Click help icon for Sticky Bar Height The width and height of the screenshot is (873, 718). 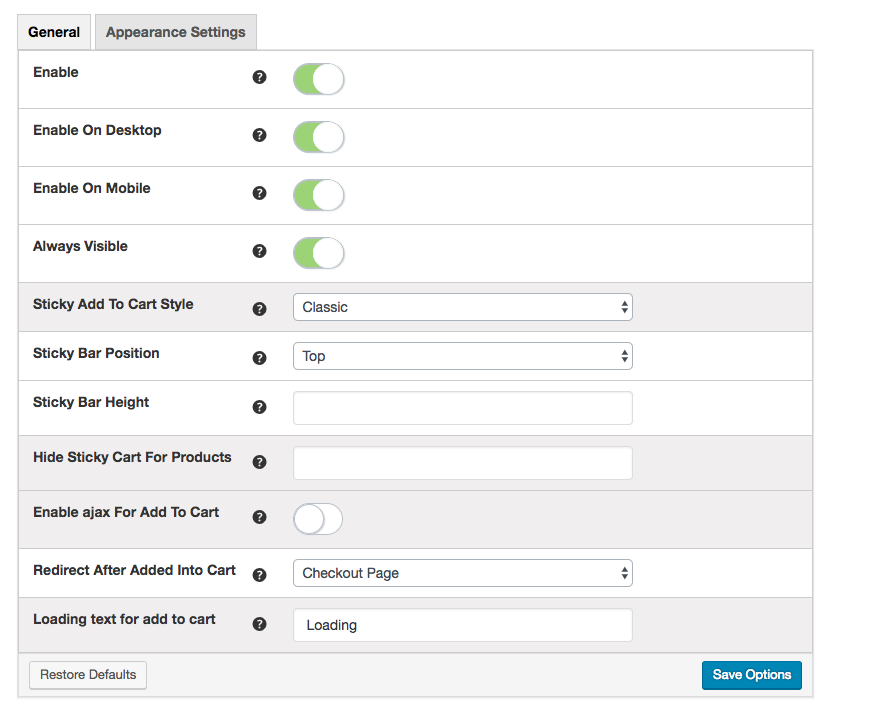(x=260, y=407)
